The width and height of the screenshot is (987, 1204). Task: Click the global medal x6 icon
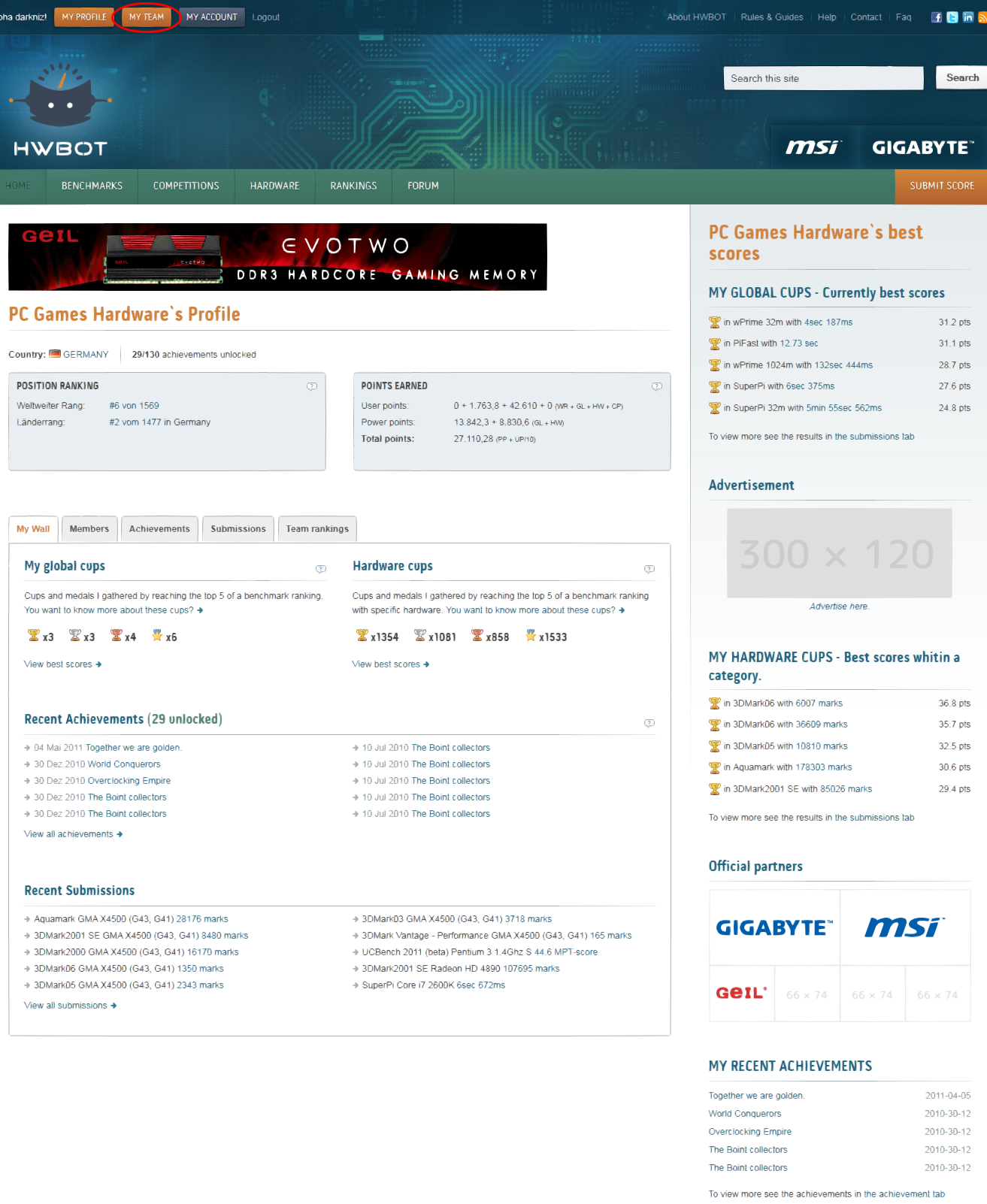[x=157, y=636]
